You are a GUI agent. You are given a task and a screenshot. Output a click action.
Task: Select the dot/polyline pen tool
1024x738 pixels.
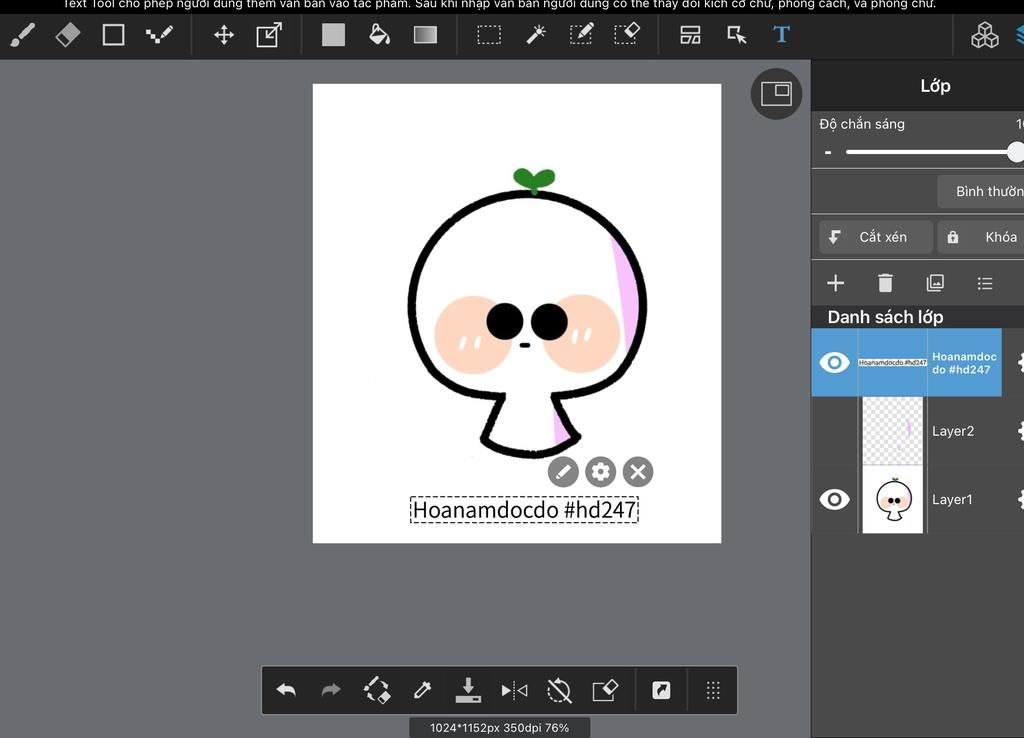(159, 35)
